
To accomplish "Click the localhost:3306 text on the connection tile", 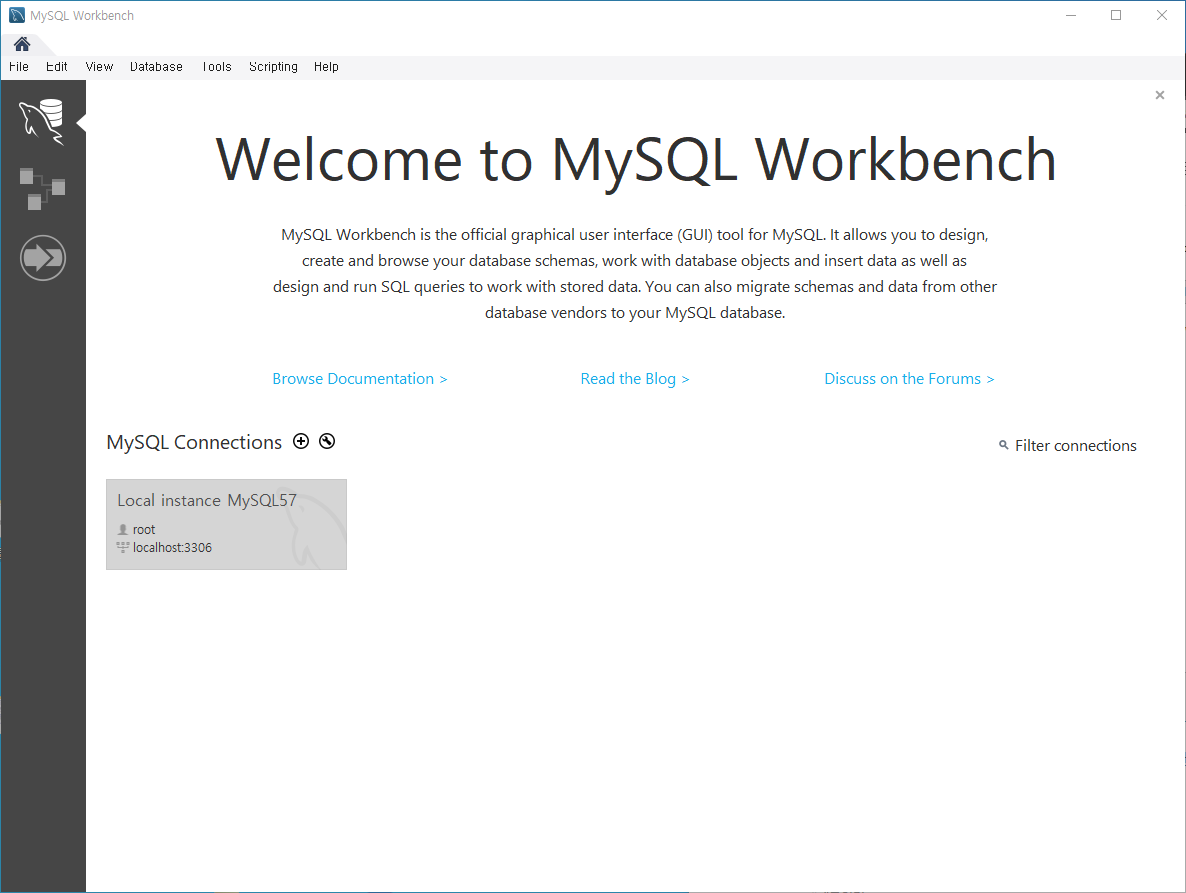I will (x=172, y=547).
